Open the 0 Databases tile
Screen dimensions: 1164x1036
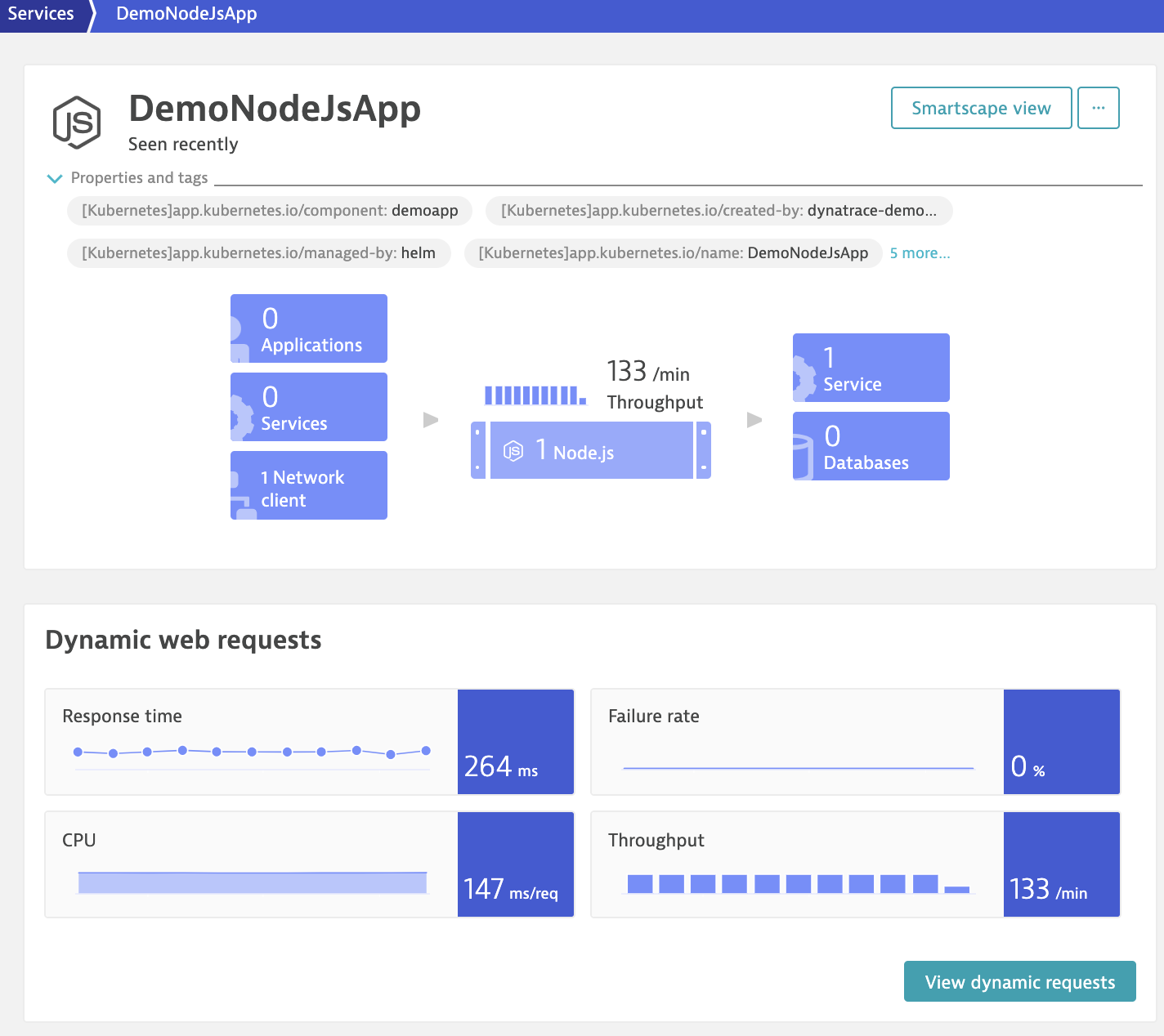pyautogui.click(x=871, y=446)
